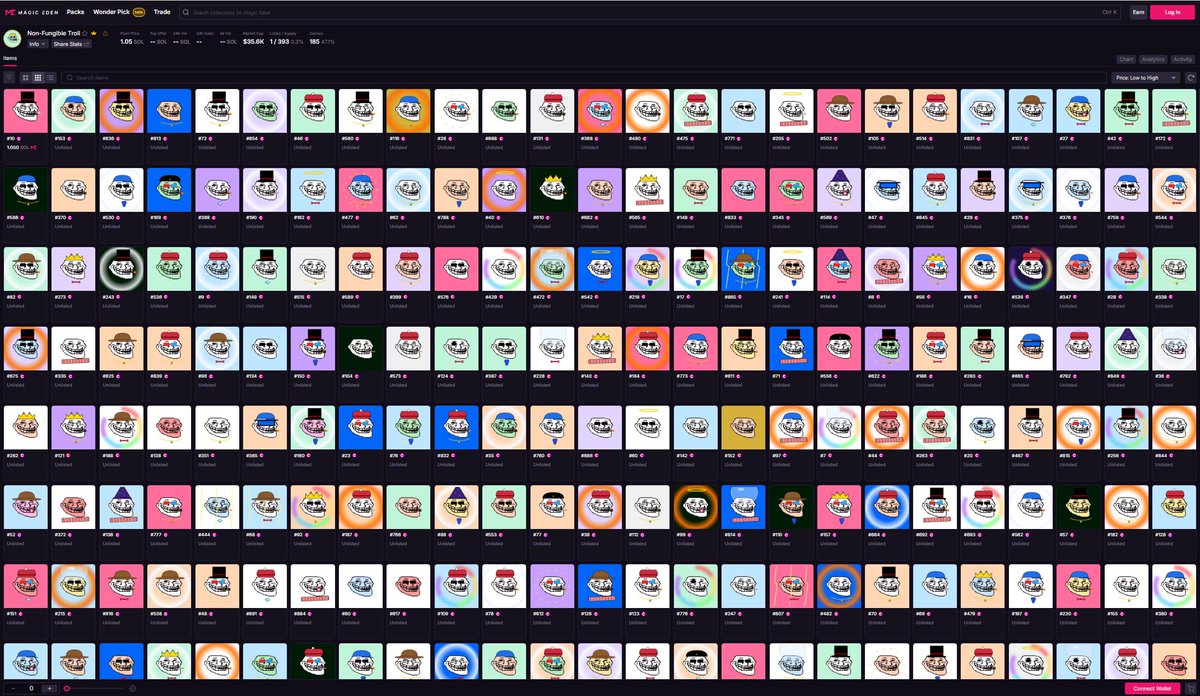Click the floor price value 1.05 SOL
This screenshot has height=696, width=1200.
[x=134, y=42]
